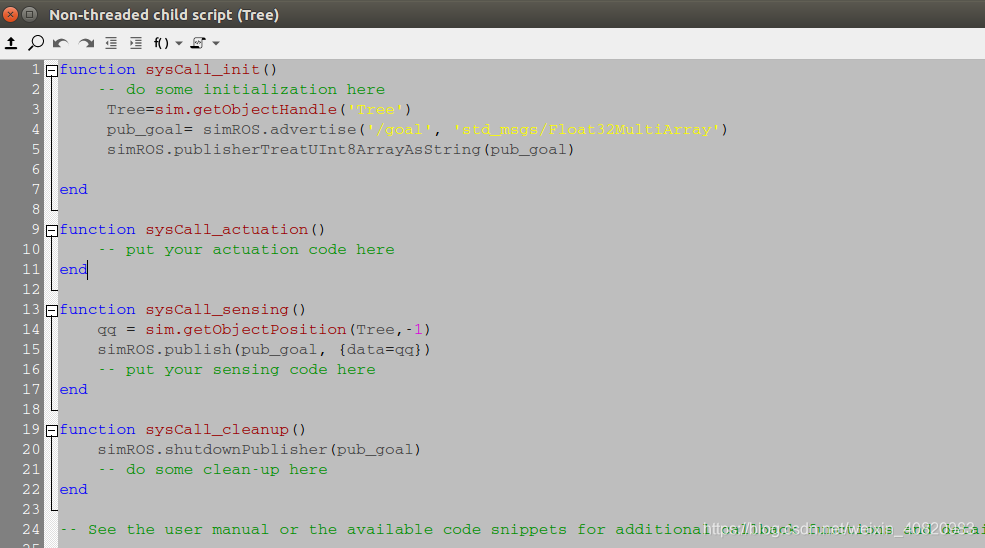
Task: Maximize the child script window
Action: coord(30,14)
